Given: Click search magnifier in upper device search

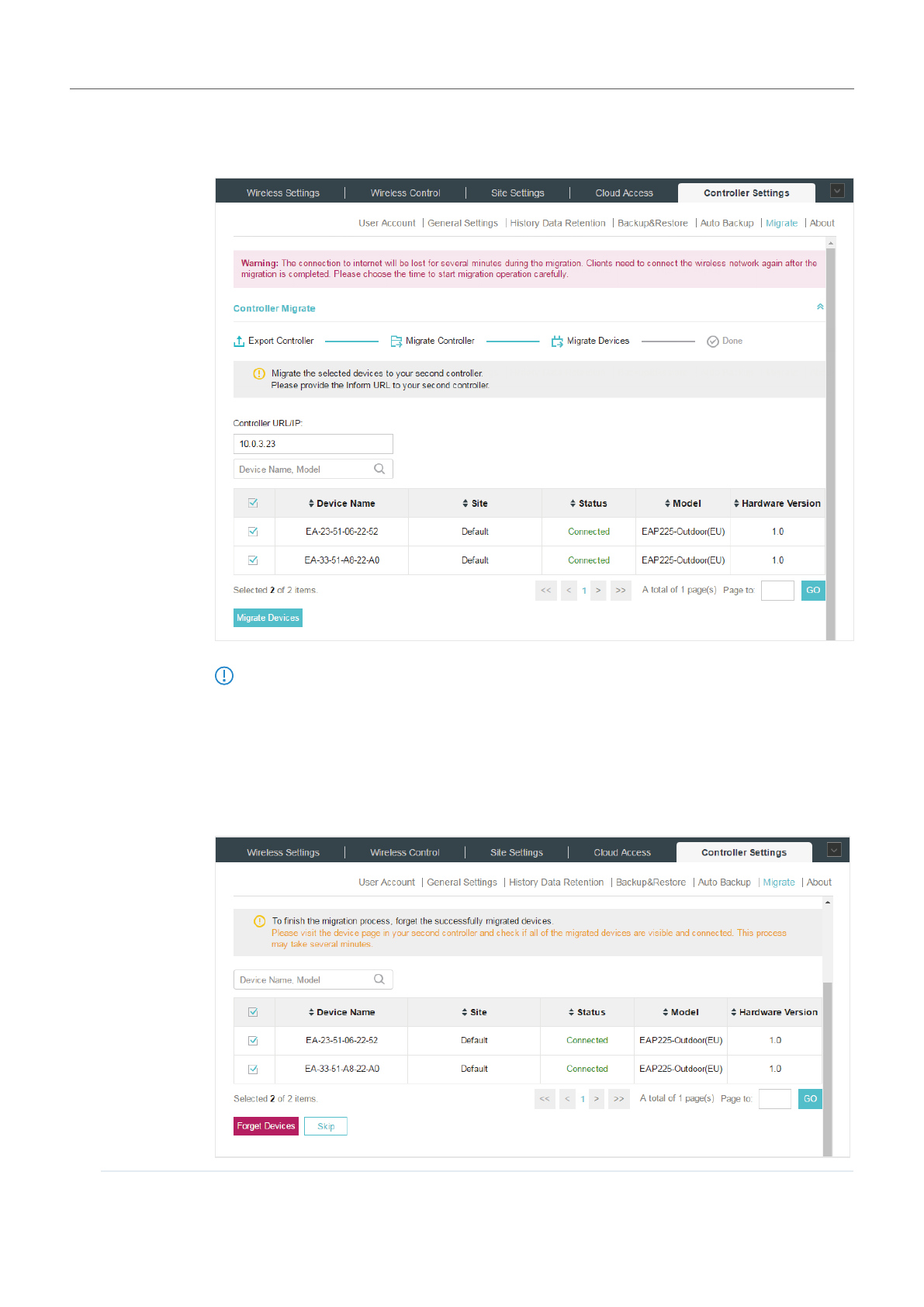Looking at the screenshot, I should tap(379, 469).
